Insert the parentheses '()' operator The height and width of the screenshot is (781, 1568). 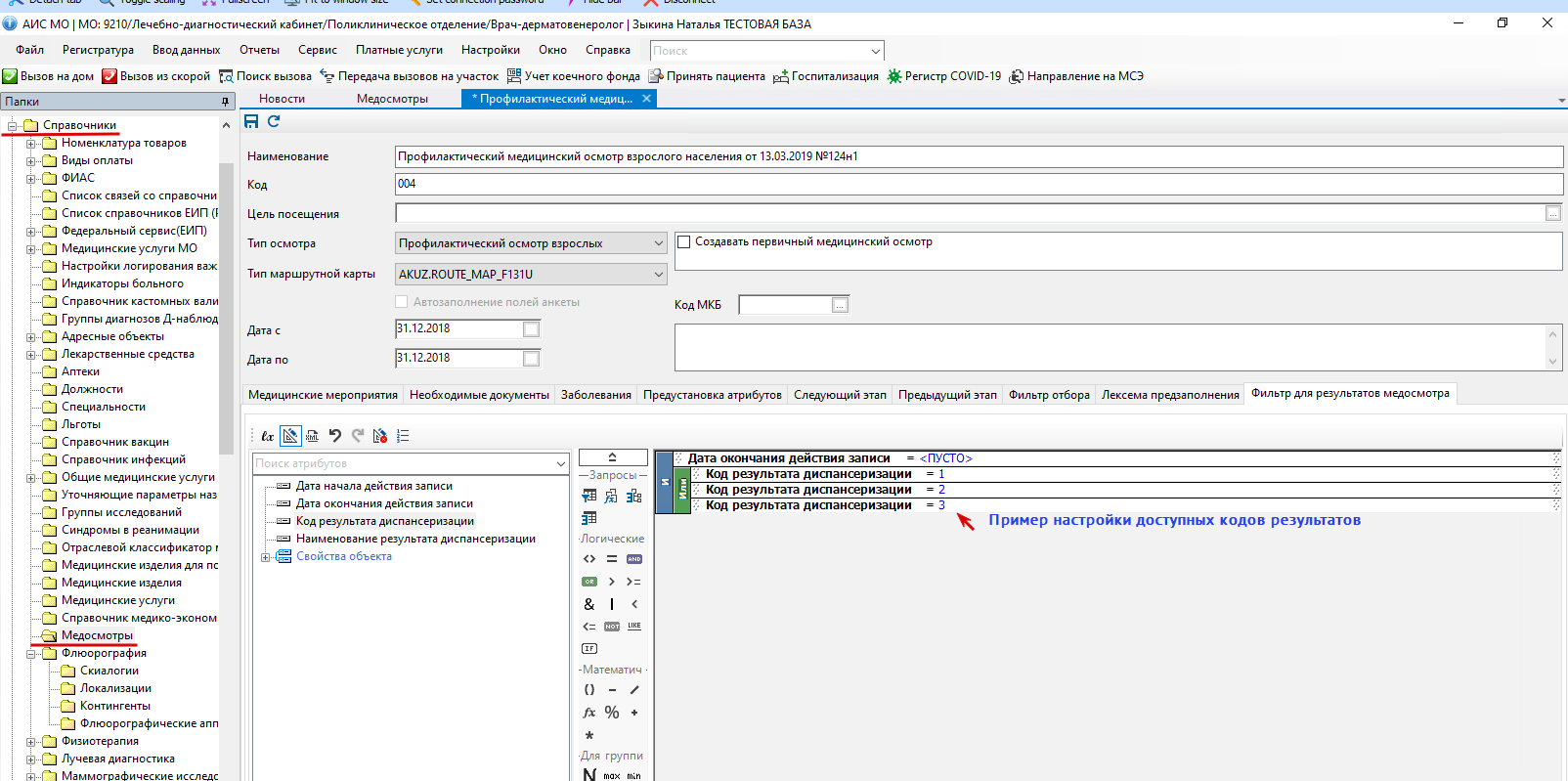click(x=589, y=690)
